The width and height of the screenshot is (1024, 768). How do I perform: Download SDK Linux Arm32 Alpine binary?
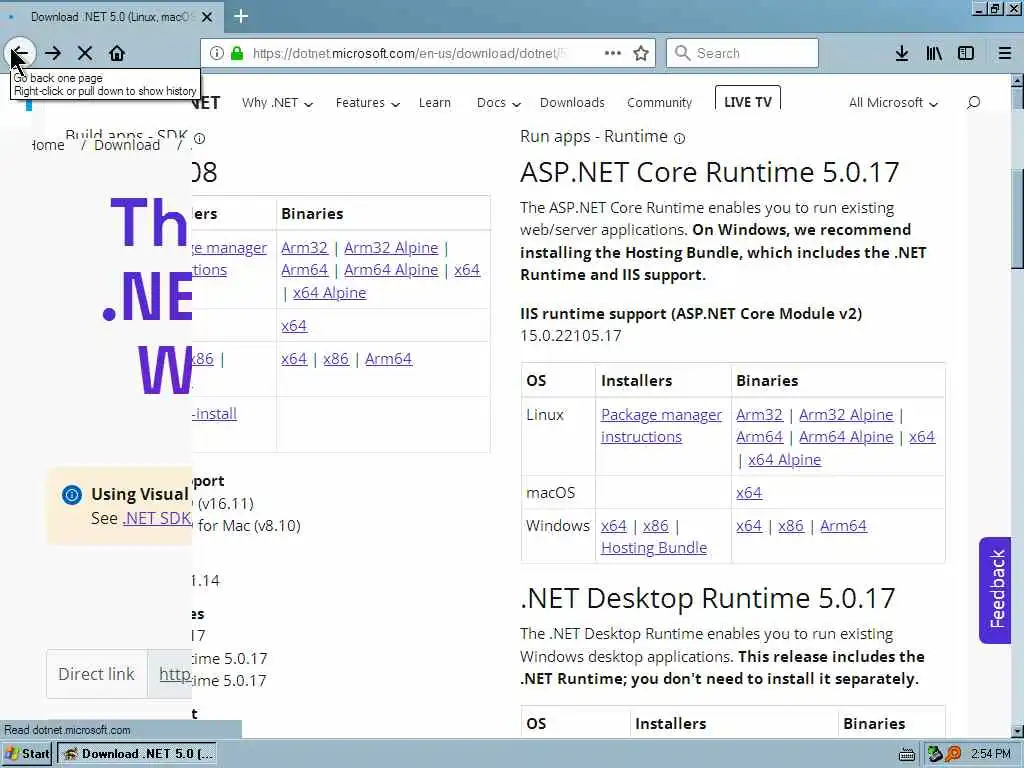pyautogui.click(x=391, y=248)
